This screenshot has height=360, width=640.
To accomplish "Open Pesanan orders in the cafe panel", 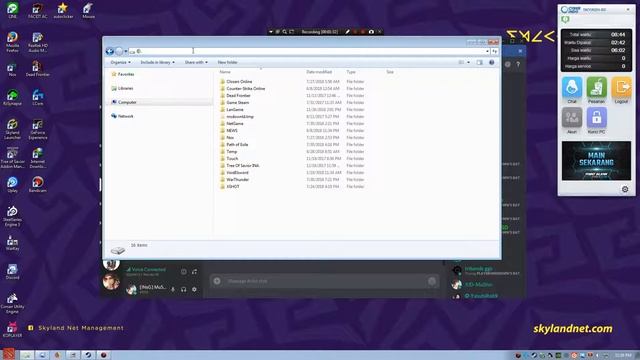I will coord(596,90).
